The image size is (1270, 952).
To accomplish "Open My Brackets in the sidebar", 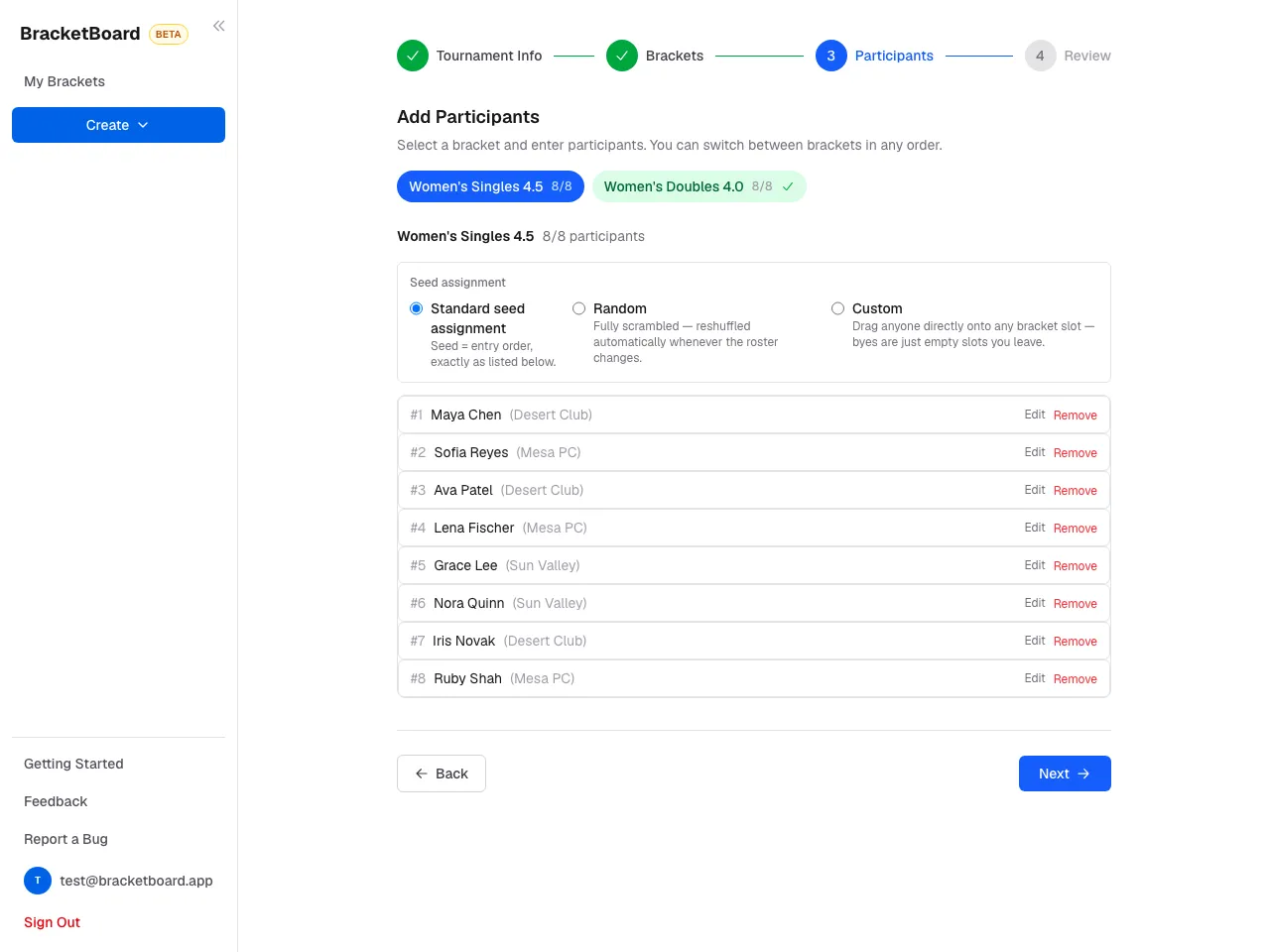I will coord(64,81).
